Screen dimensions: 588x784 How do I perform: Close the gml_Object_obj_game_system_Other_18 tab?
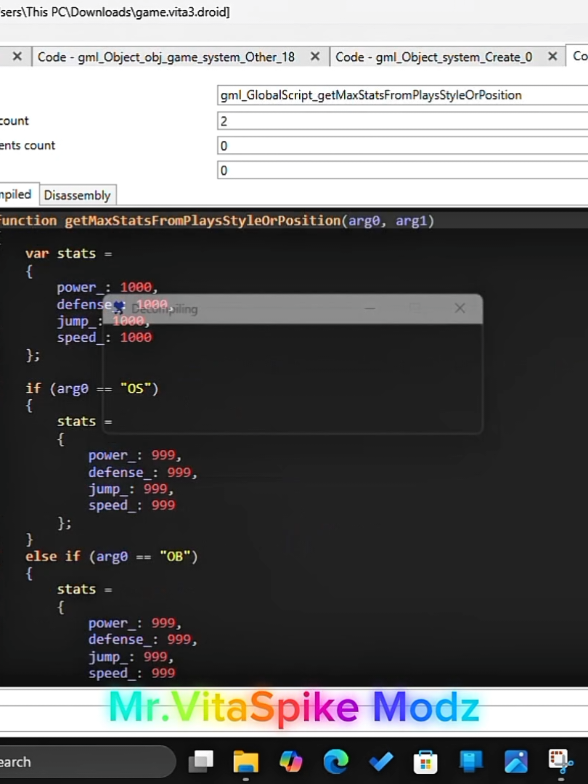click(315, 56)
